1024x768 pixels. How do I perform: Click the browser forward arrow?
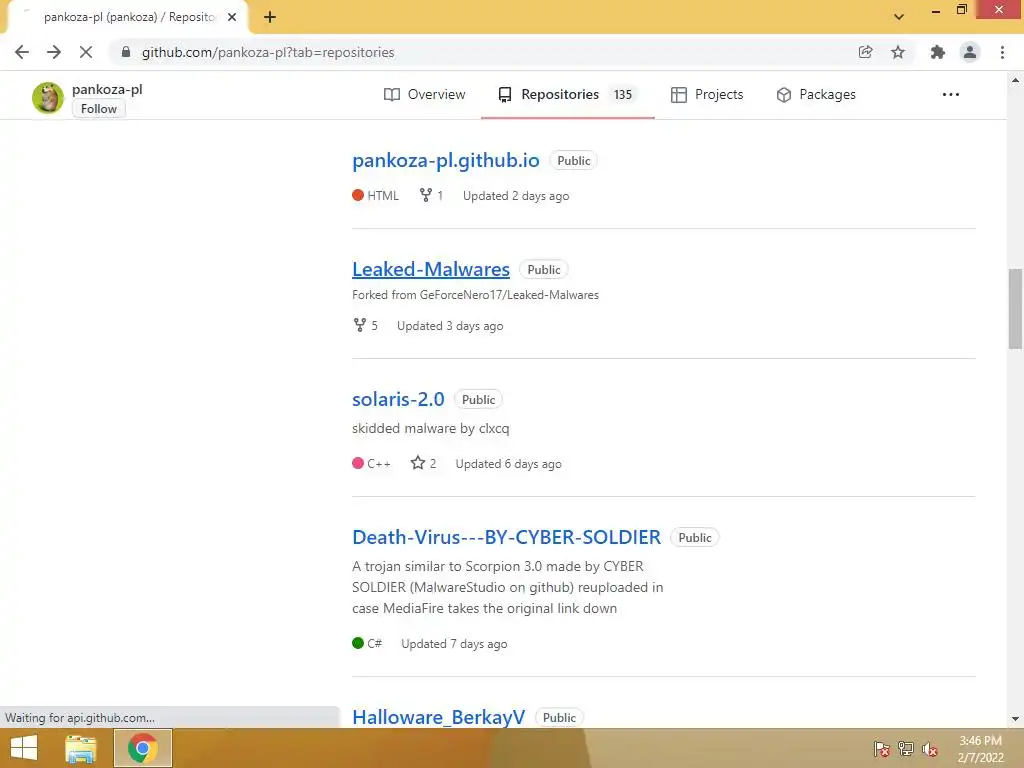coord(54,52)
